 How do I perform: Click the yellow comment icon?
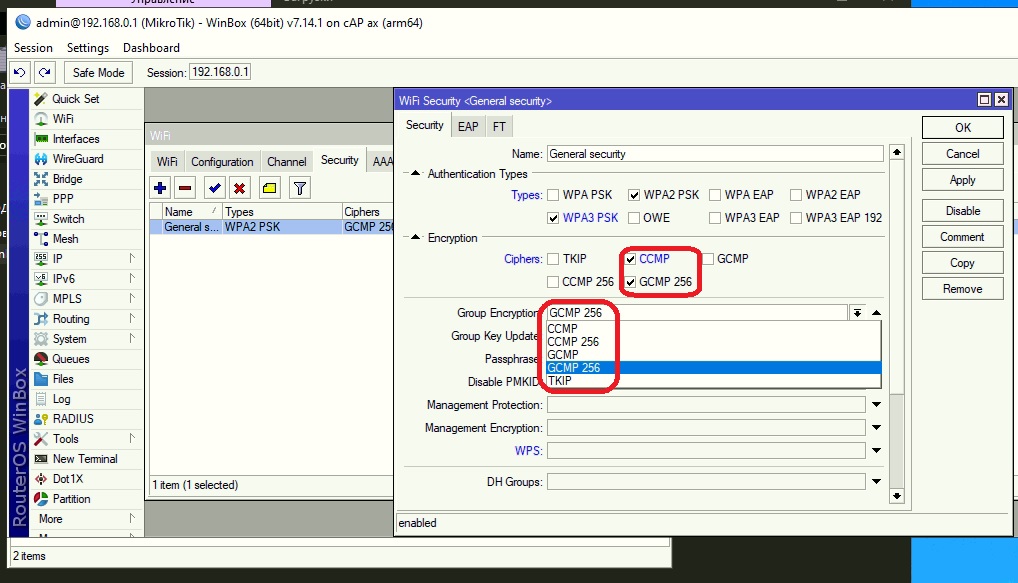[269, 188]
